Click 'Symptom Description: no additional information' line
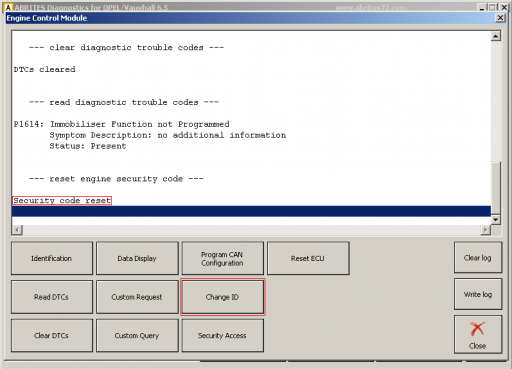Screen dimensions: 512x369 [x=168, y=135]
